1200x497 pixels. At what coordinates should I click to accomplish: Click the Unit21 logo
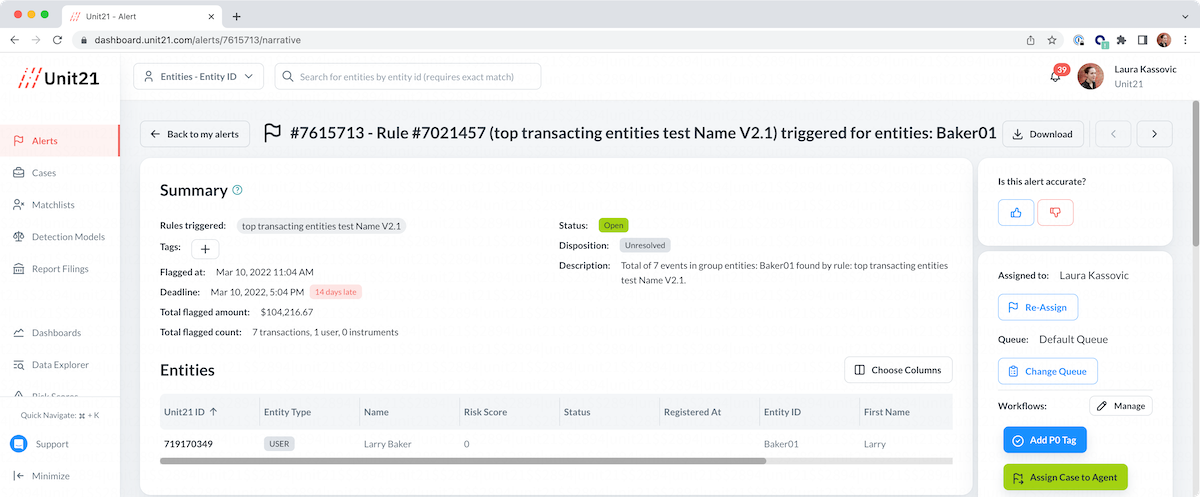[x=59, y=77]
